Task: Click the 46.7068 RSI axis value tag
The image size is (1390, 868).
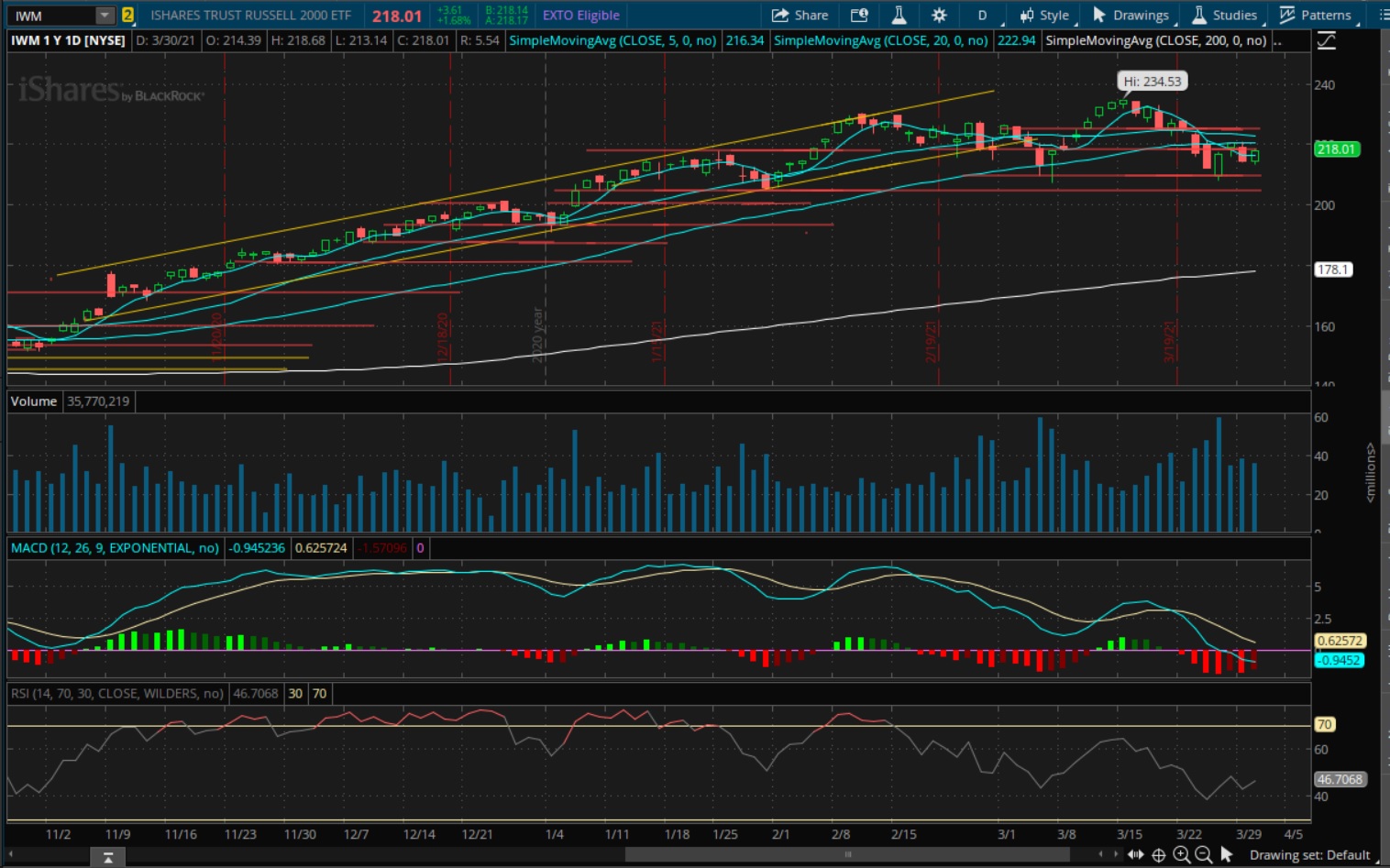Action: coord(1340,779)
